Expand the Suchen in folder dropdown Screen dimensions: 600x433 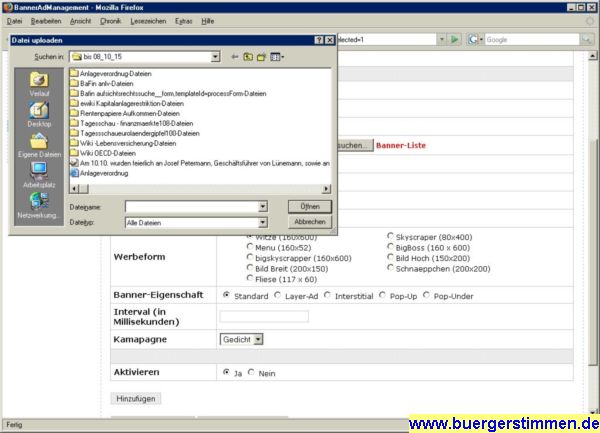[215, 57]
